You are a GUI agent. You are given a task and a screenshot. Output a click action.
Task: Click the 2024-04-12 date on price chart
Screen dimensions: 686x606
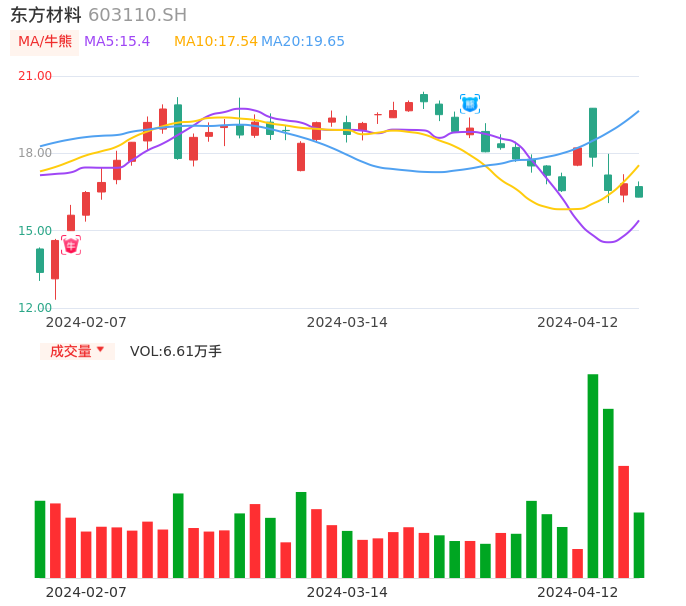click(578, 322)
